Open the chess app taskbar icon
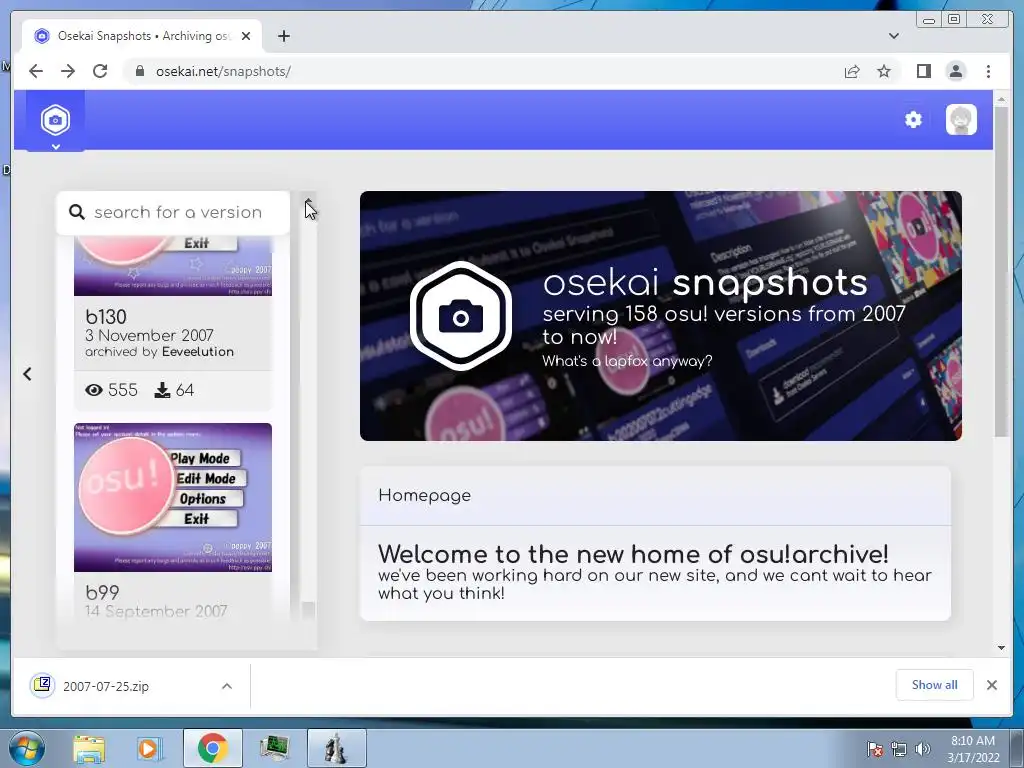 click(x=336, y=748)
